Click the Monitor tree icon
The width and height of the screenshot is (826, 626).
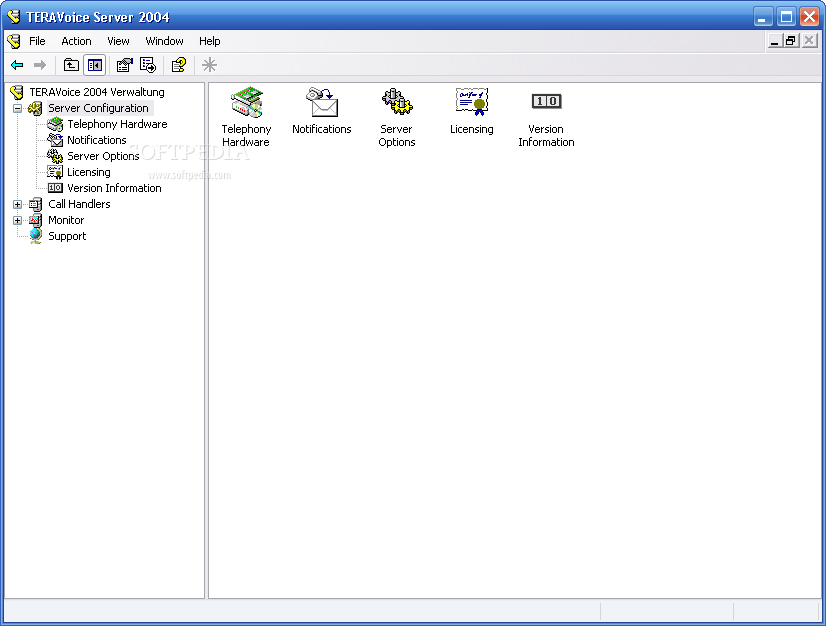[x=35, y=220]
